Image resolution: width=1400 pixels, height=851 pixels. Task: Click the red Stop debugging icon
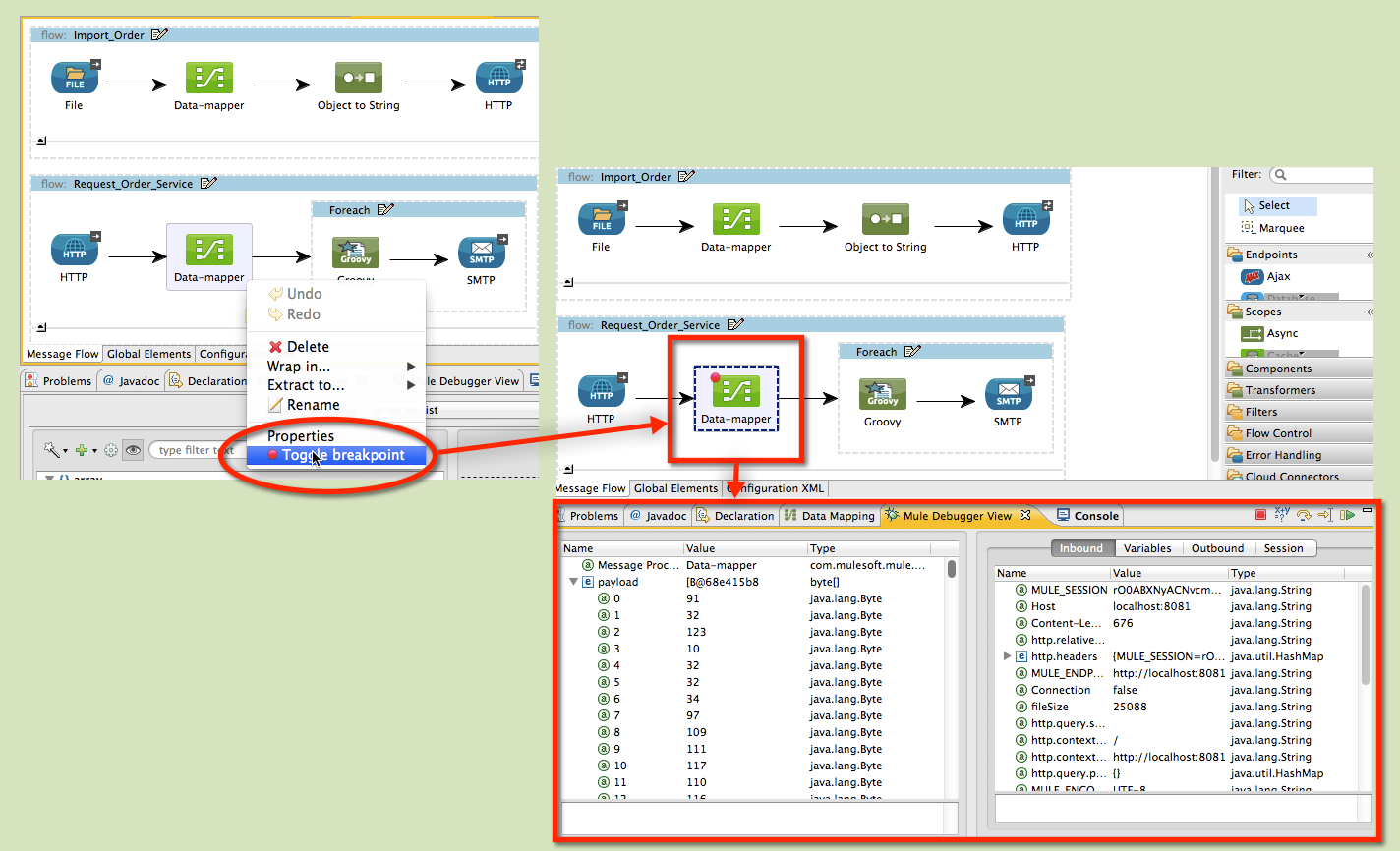[x=1260, y=515]
